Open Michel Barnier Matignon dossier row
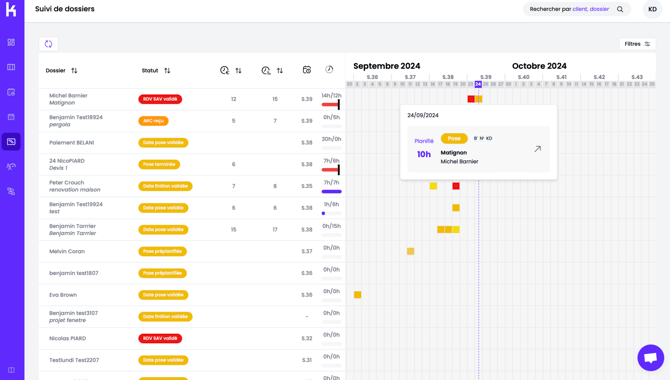The image size is (670, 380). tap(192, 99)
